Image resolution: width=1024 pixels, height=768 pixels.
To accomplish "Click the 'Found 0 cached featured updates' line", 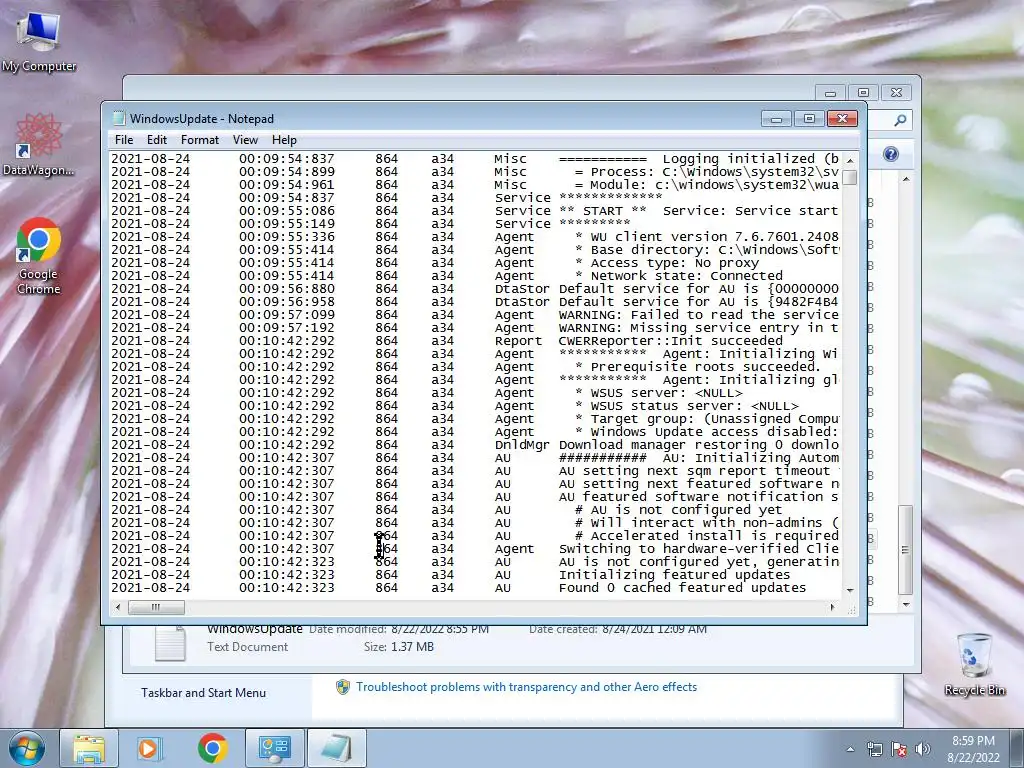I will click(682, 588).
